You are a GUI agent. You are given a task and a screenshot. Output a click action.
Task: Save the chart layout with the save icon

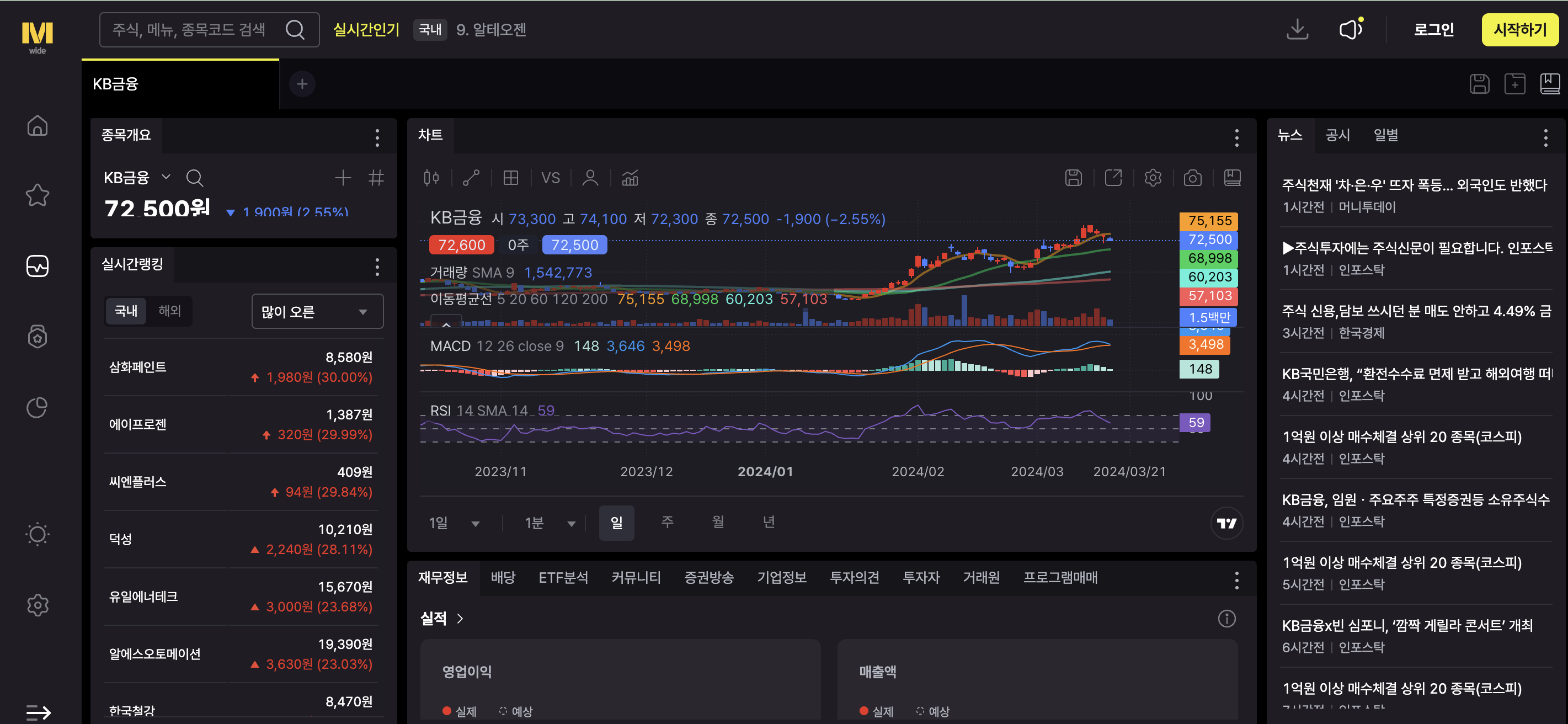[1074, 178]
